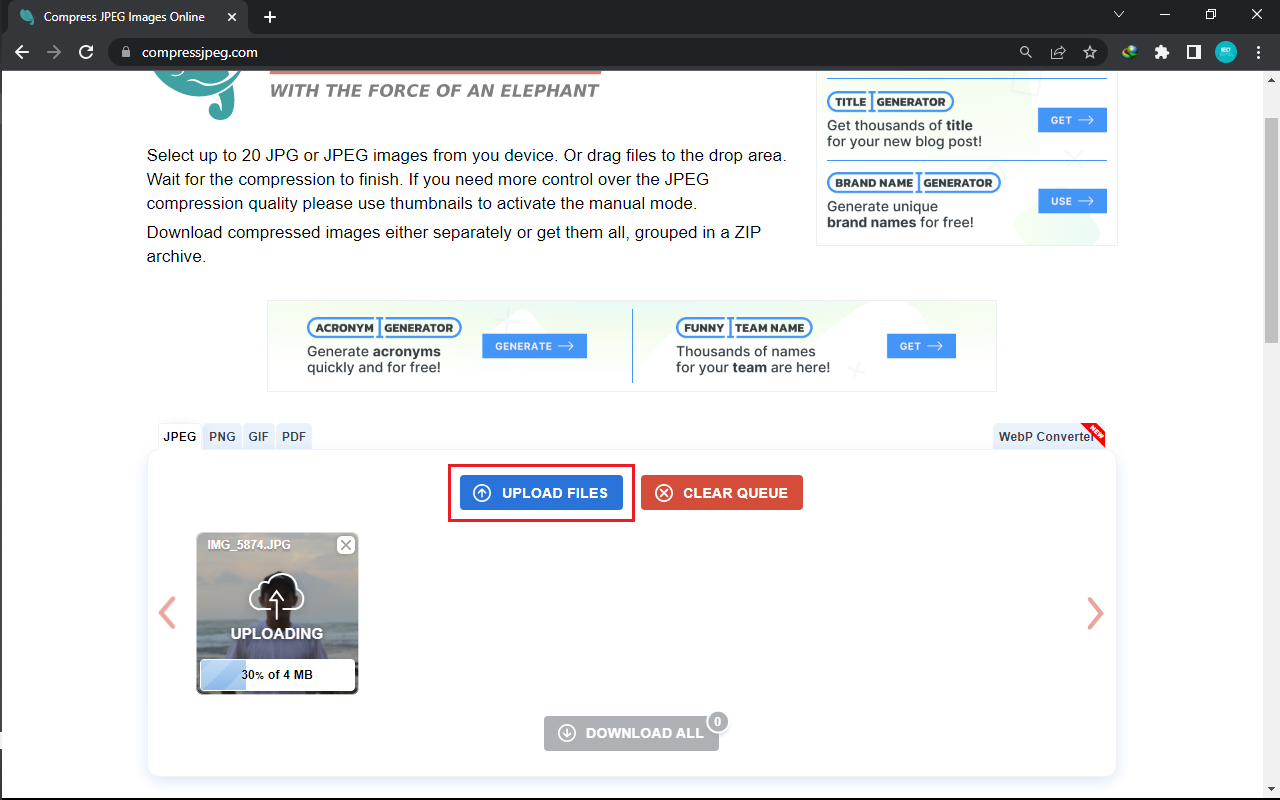The height and width of the screenshot is (800, 1280).
Task: Click the Acronym Generator logo
Action: (x=384, y=328)
